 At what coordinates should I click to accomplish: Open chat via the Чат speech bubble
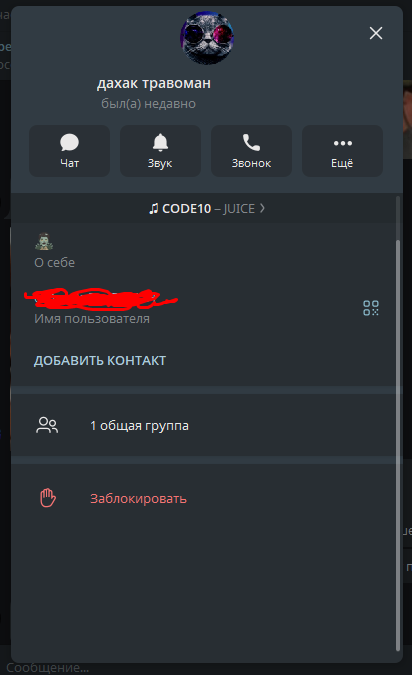(x=69, y=151)
